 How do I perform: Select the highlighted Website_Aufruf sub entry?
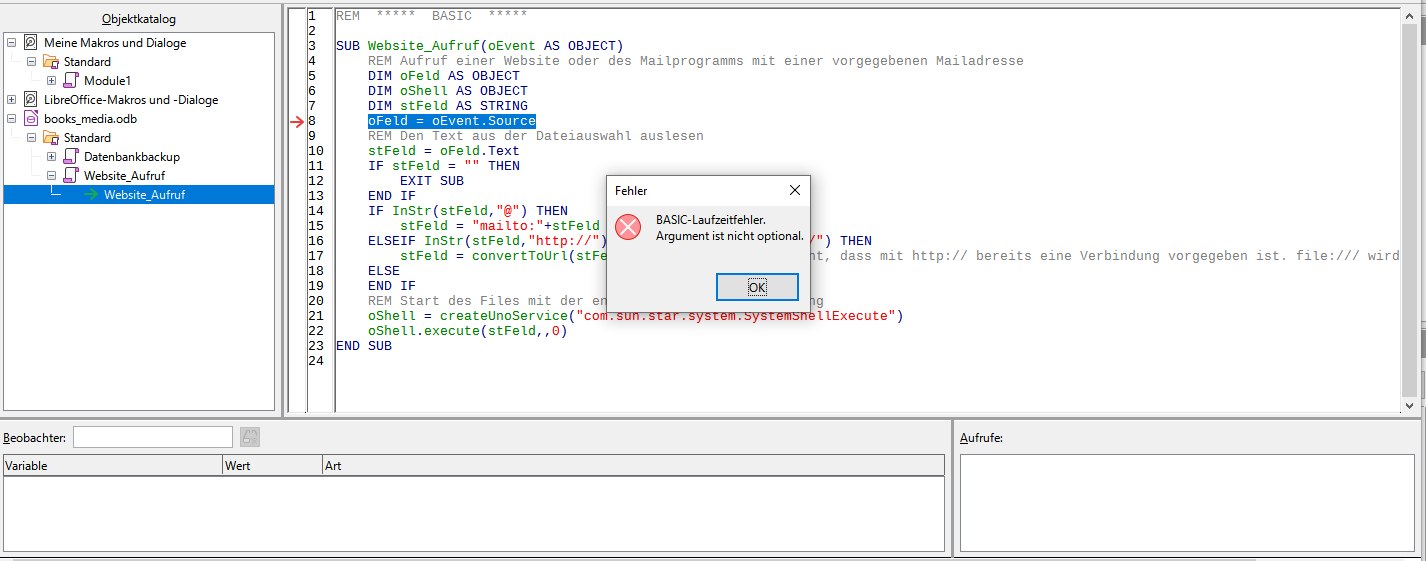pyautogui.click(x=144, y=195)
